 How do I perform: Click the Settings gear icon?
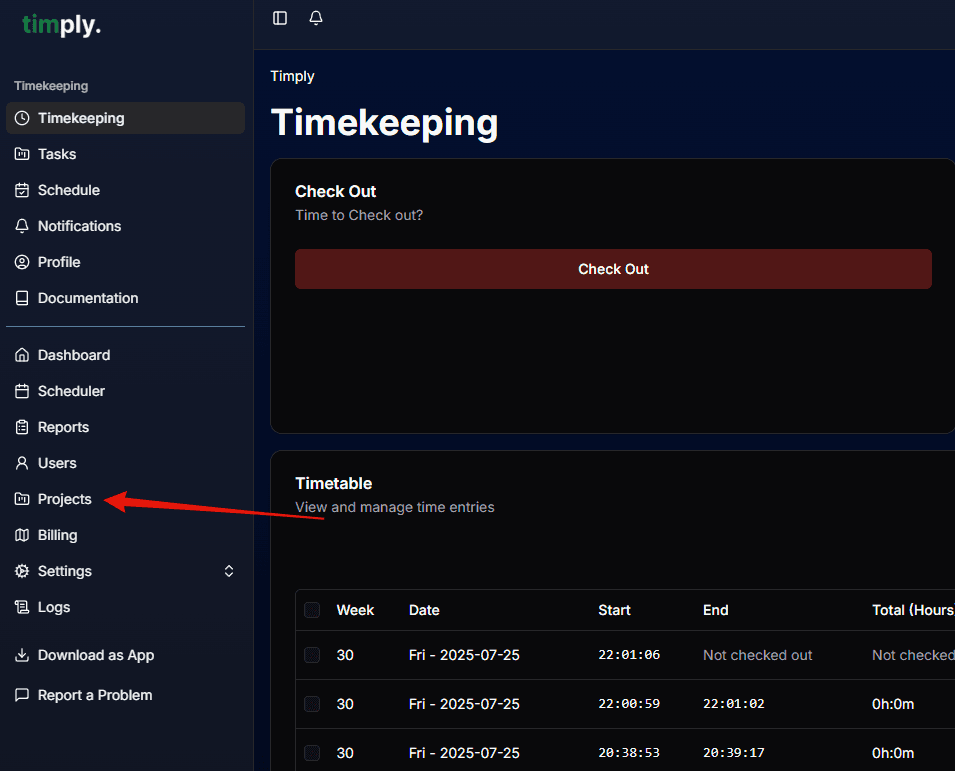pyautogui.click(x=22, y=571)
